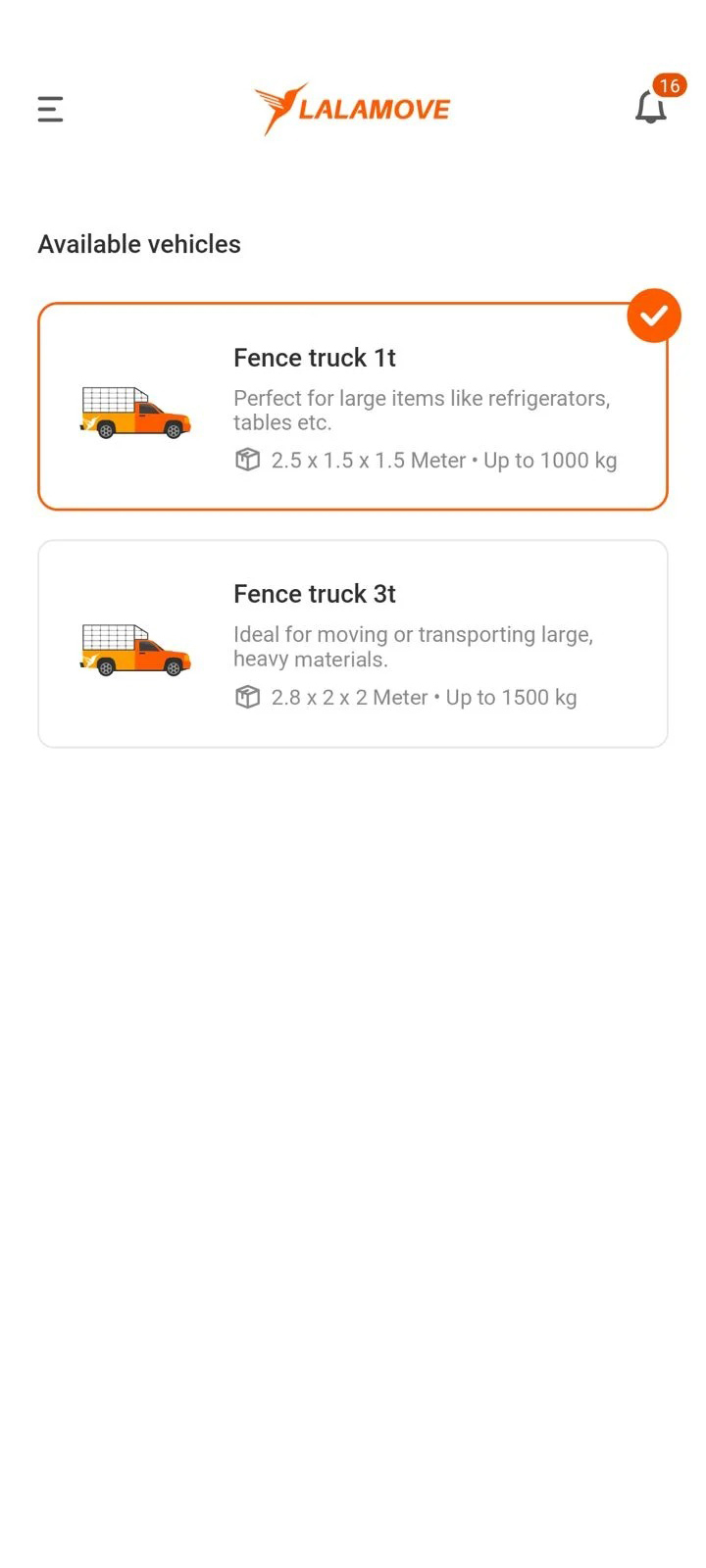Image resolution: width=706 pixels, height=1568 pixels.
Task: Tap the heavy materials description text
Action: [413, 647]
